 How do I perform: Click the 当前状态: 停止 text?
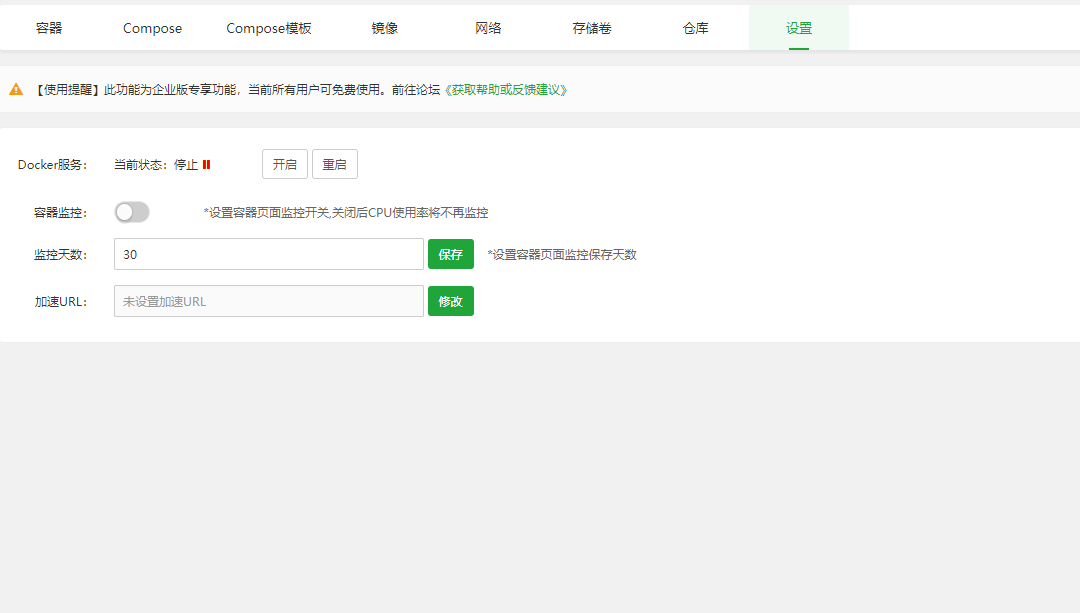point(156,165)
